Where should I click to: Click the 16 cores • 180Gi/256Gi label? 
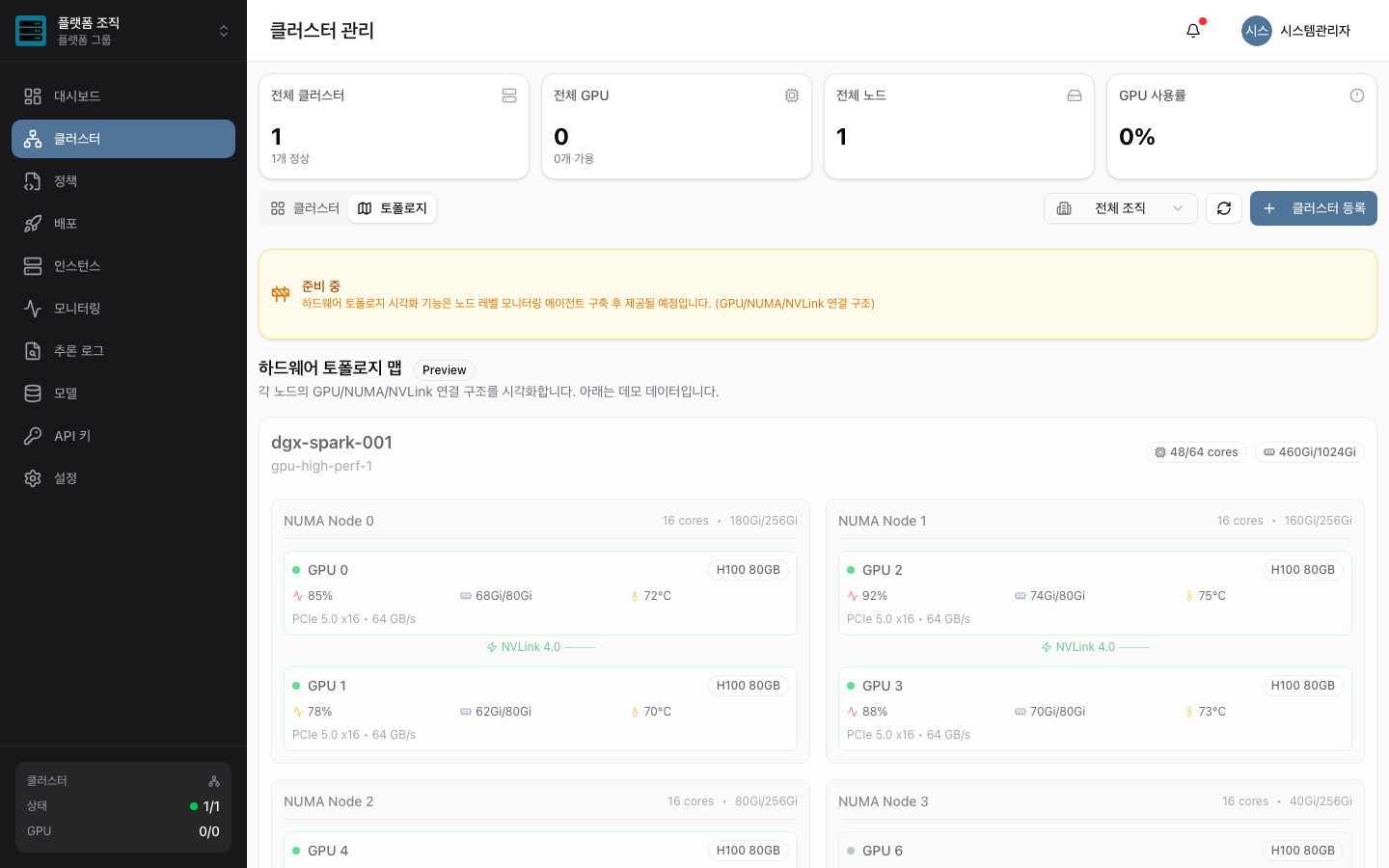730,521
